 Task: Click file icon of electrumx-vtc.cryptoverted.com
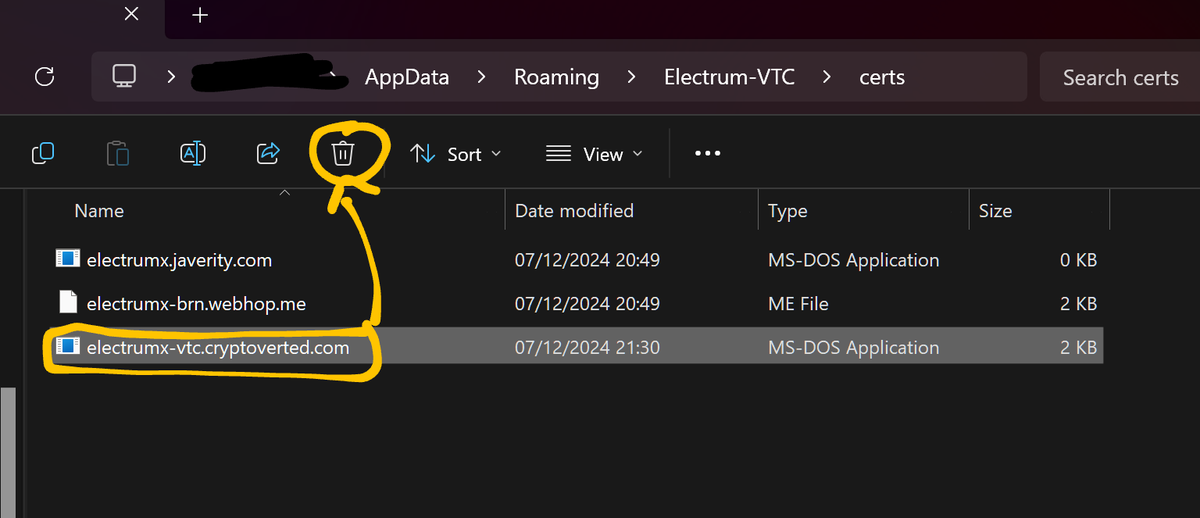67,346
